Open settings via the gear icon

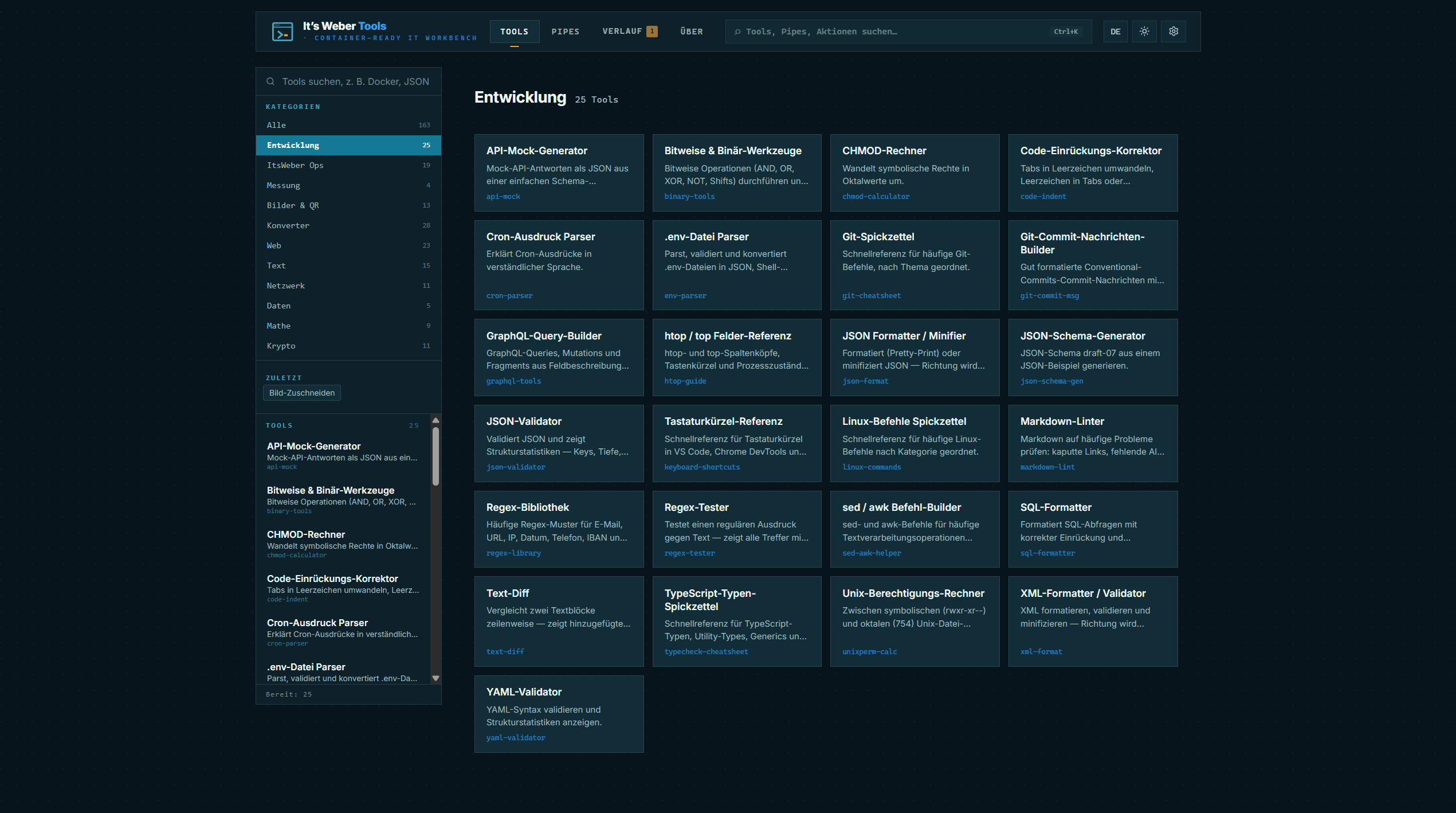[x=1174, y=32]
